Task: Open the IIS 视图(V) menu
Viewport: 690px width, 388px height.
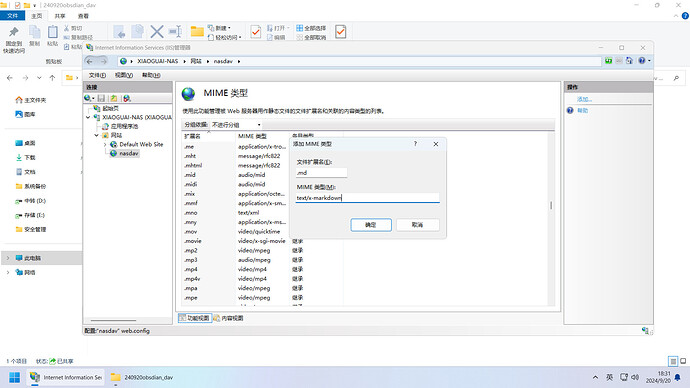Action: 124,75
